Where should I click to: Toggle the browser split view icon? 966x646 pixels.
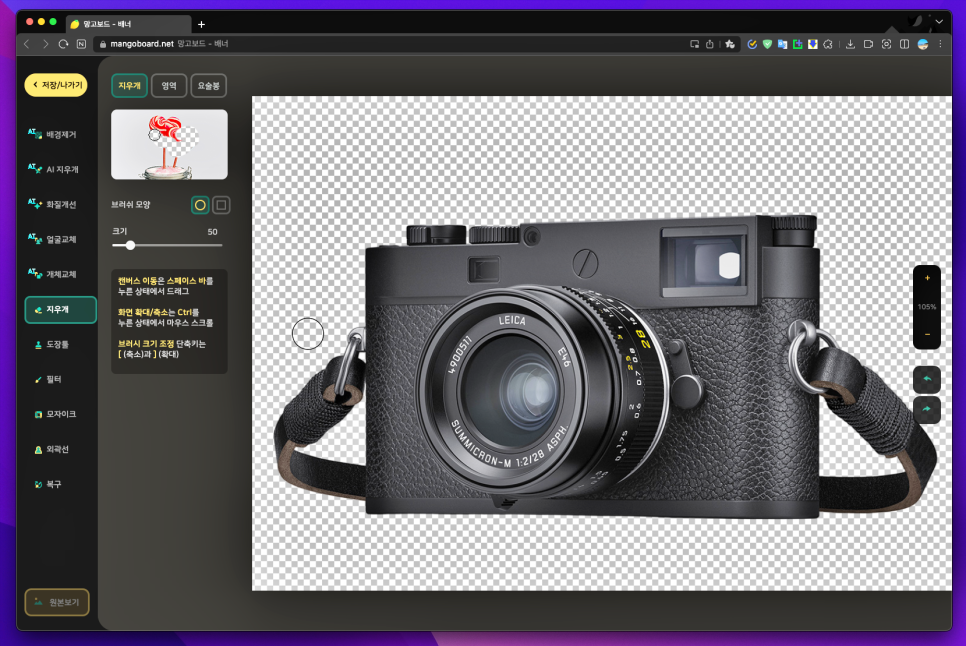click(x=904, y=44)
